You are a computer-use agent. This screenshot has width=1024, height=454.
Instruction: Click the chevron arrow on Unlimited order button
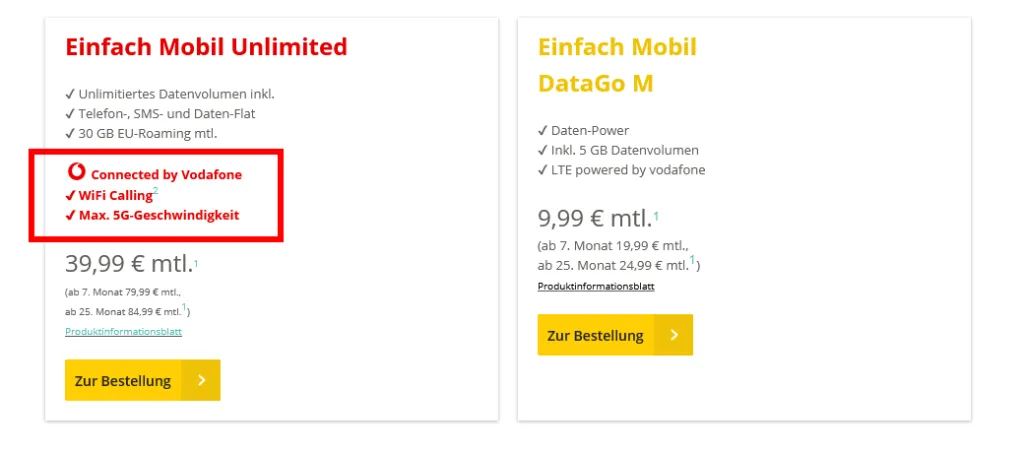tap(202, 380)
